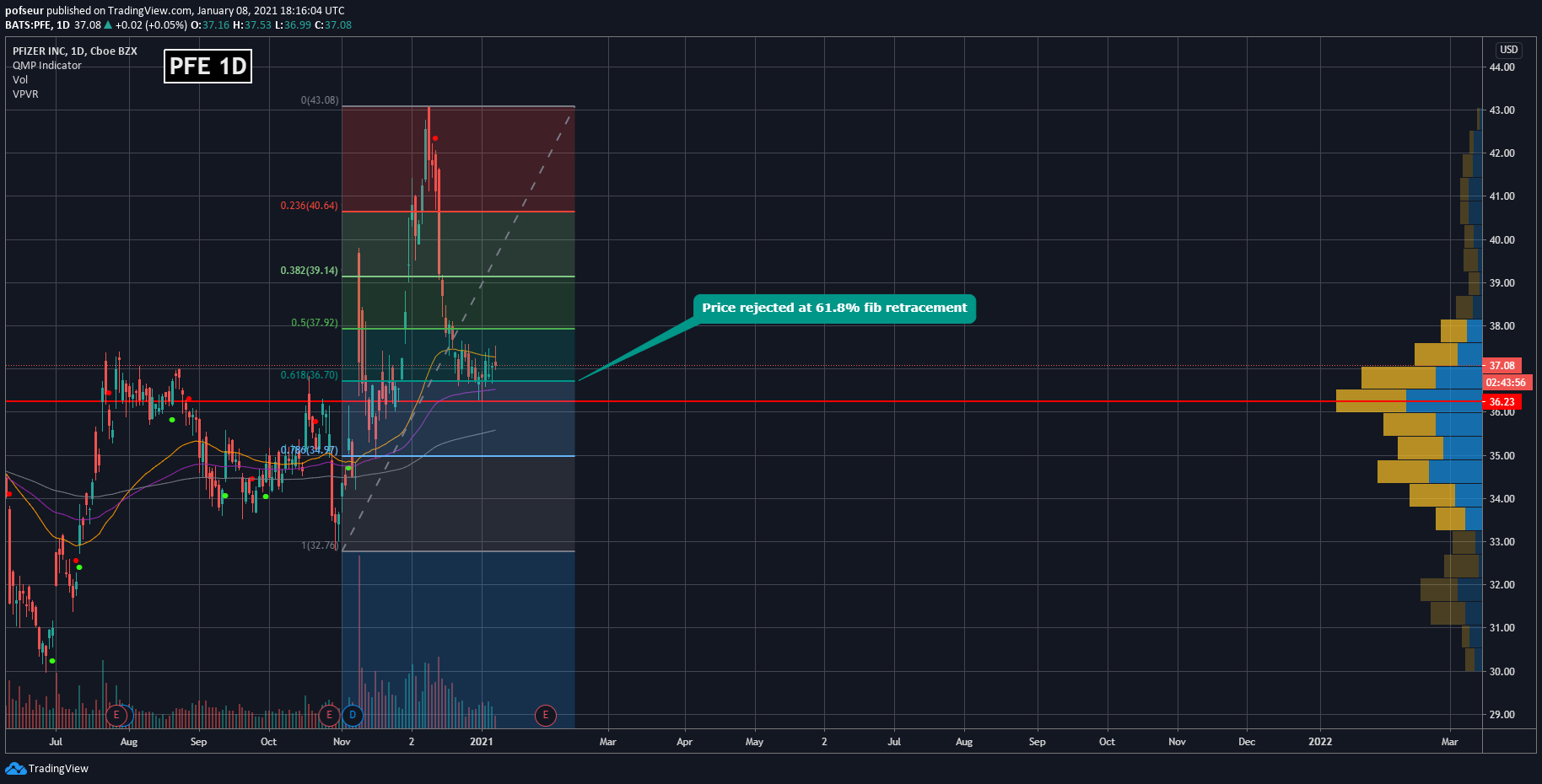Click the 39.00 price axis label
Image resolution: width=1542 pixels, height=784 pixels.
tap(1502, 283)
